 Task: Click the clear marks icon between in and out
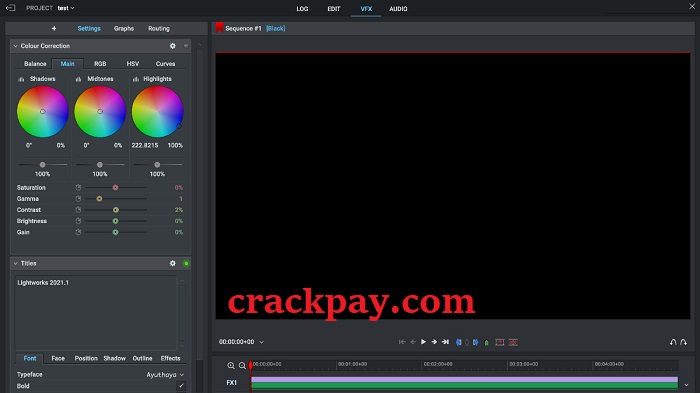pyautogui.click(x=467, y=343)
